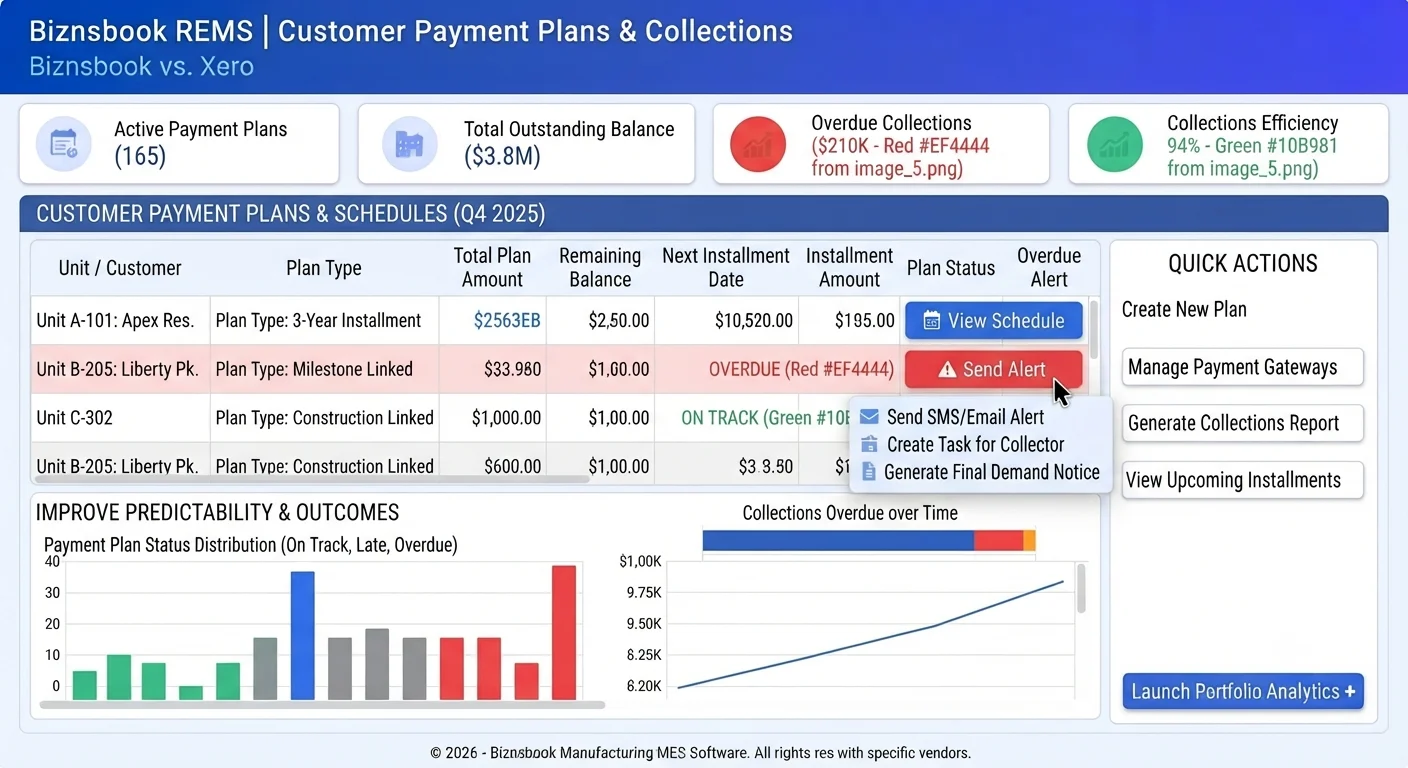The width and height of the screenshot is (1408, 768).
Task: Open View Upcoming Installments
Action: (1243, 480)
